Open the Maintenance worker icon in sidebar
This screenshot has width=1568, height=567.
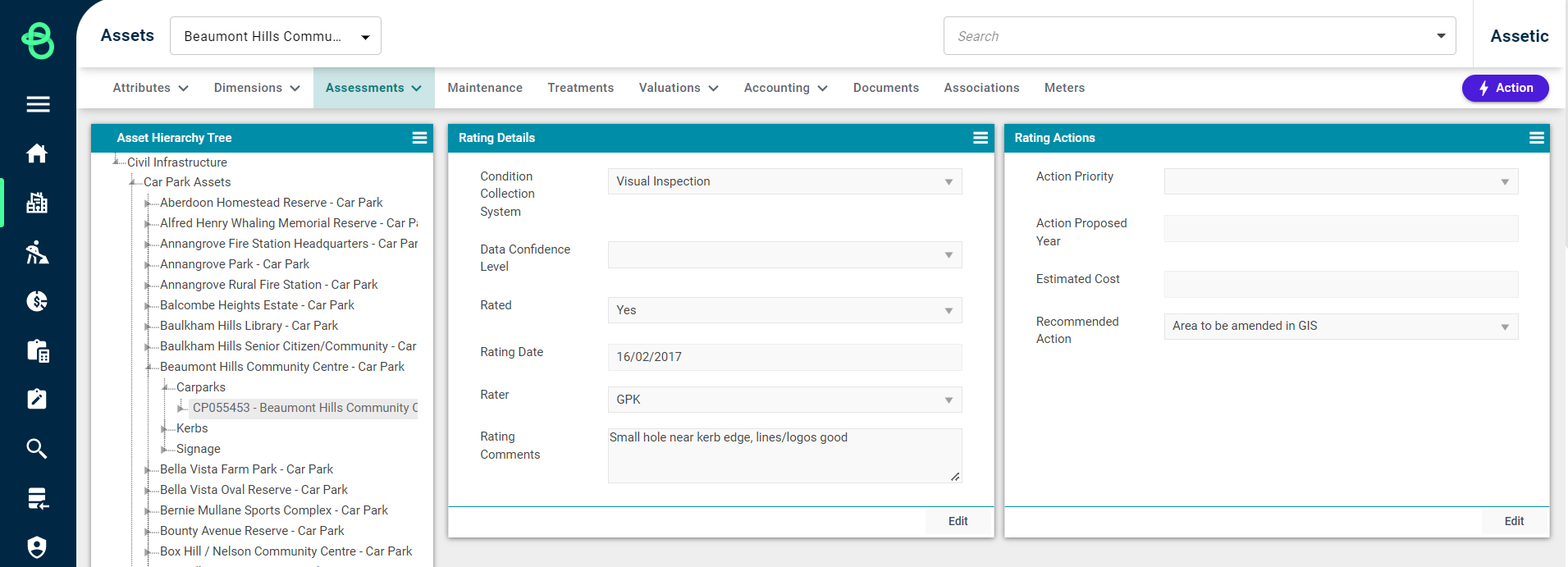(37, 252)
